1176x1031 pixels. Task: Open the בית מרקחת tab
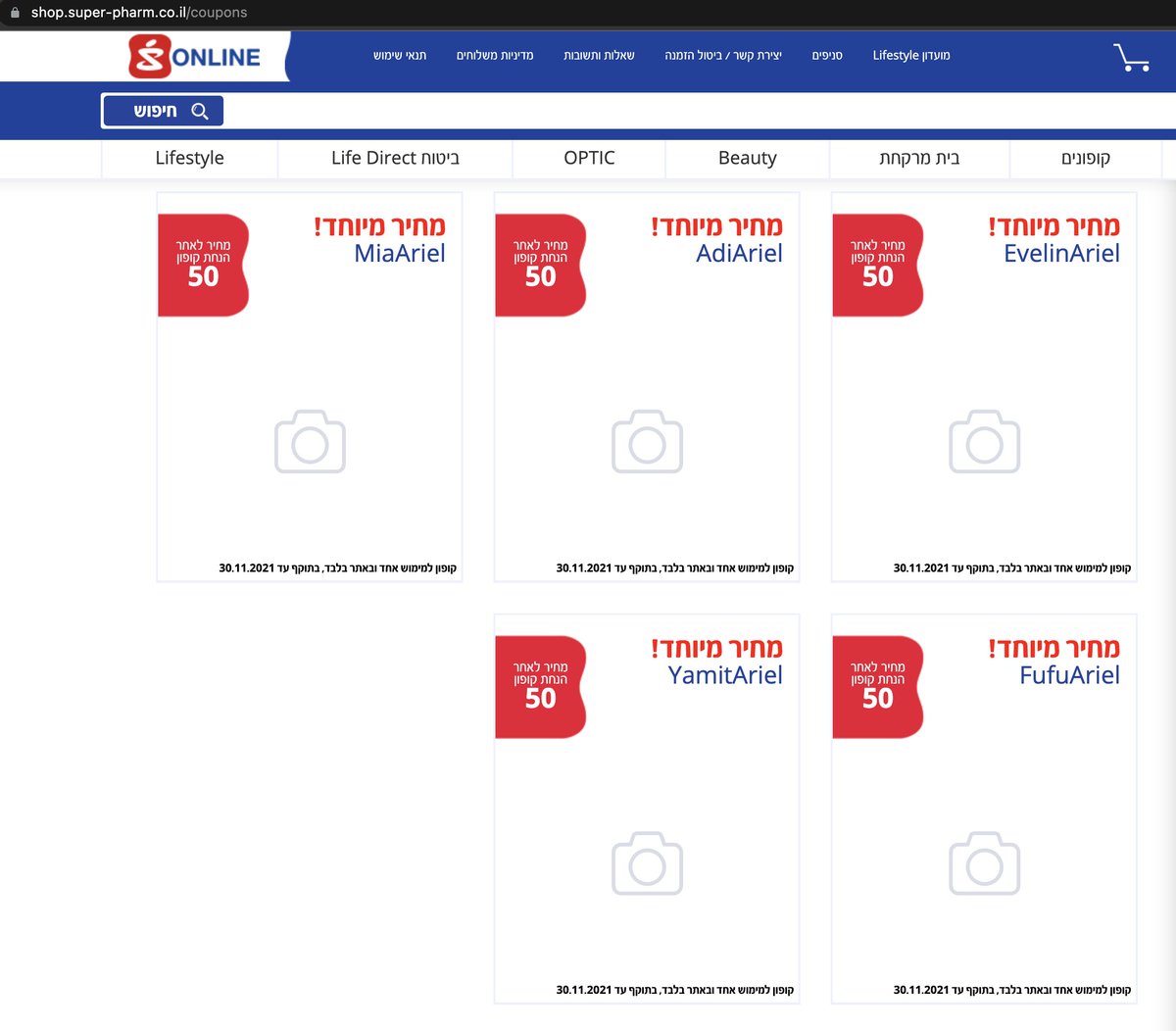tap(919, 159)
